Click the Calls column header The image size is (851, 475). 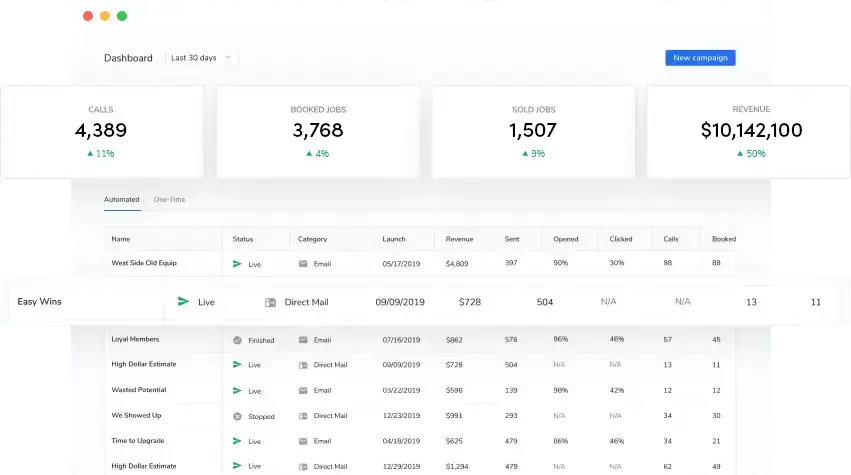click(x=671, y=239)
